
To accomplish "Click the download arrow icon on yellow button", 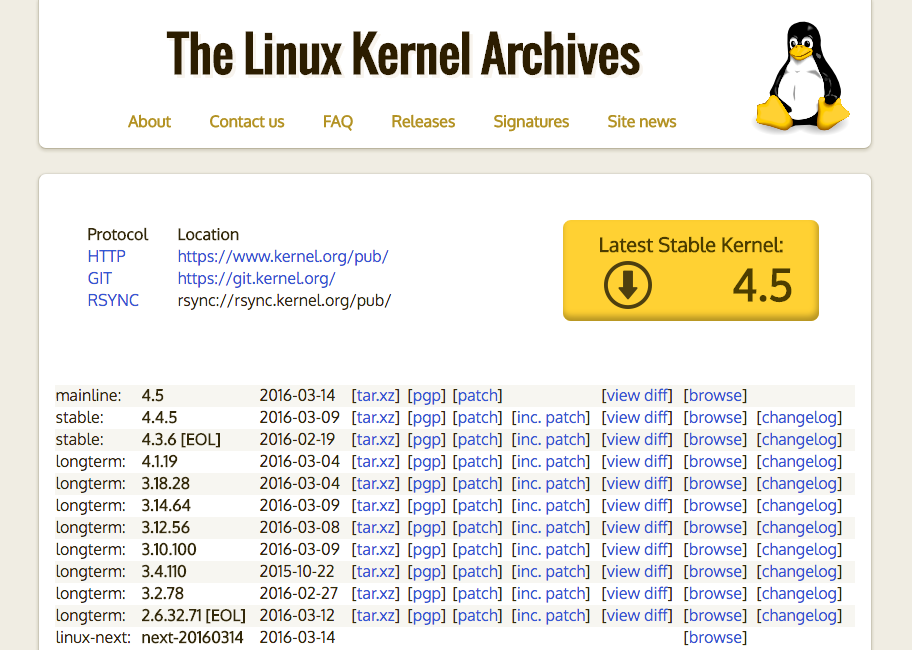I will point(628,285).
